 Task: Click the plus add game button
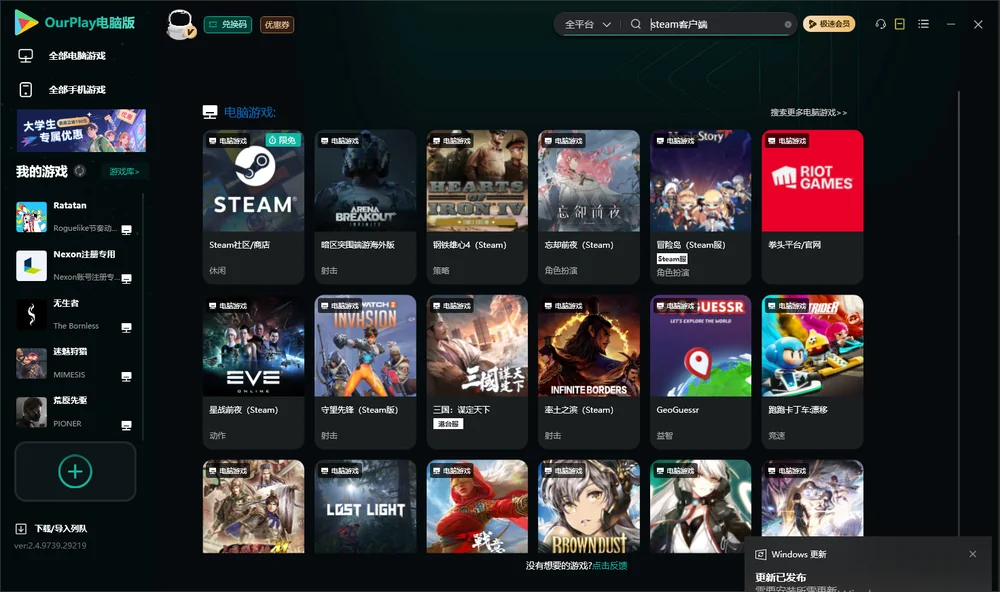coord(75,471)
